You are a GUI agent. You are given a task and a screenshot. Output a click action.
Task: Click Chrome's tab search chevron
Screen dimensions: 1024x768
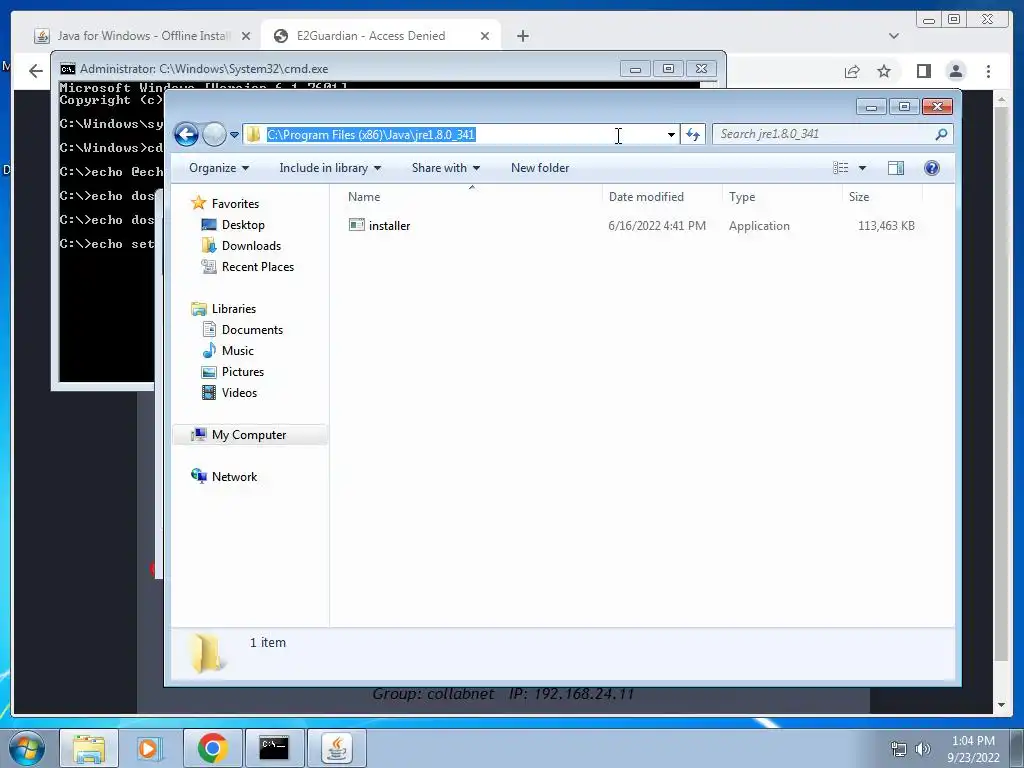(894, 36)
